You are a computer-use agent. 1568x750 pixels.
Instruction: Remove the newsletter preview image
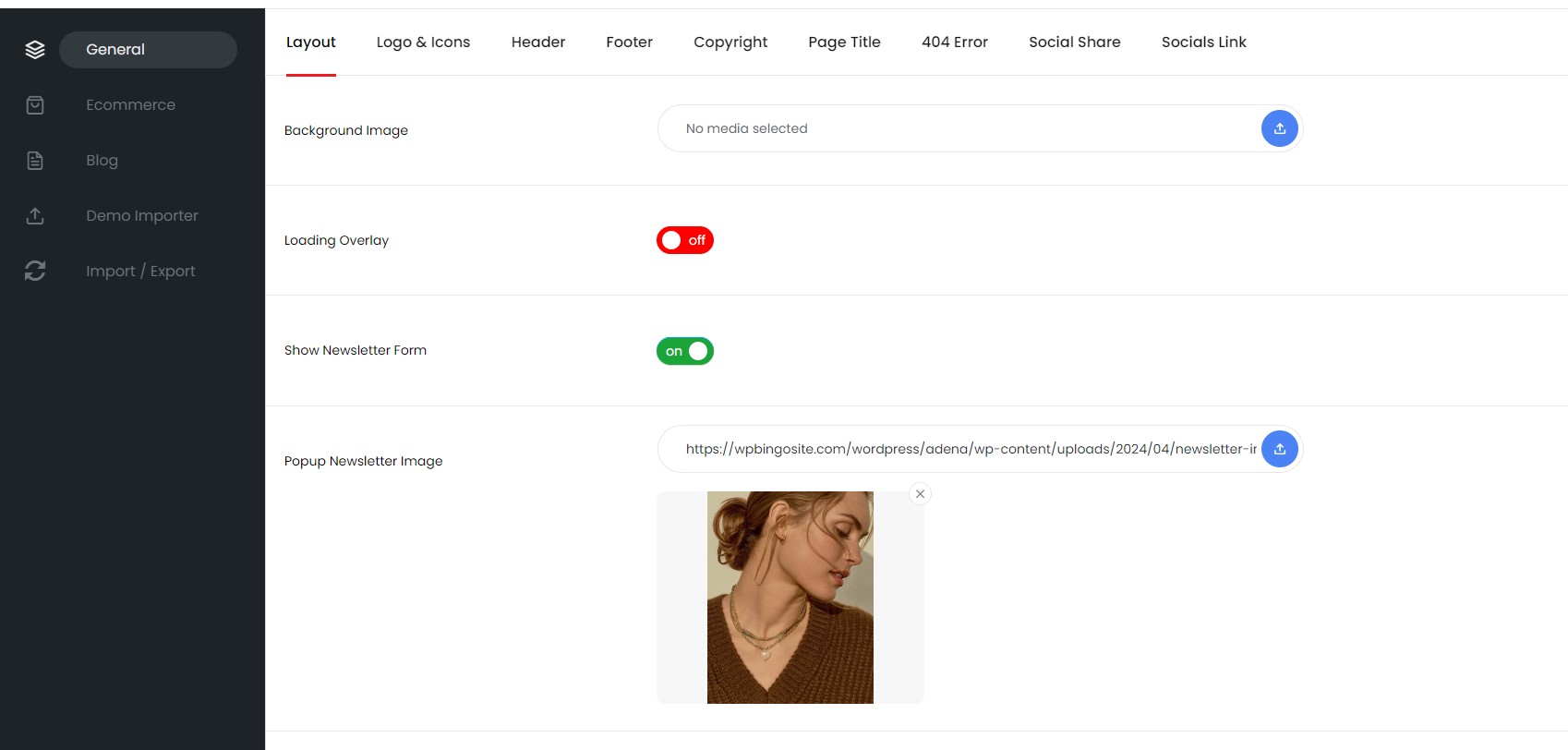(920, 494)
